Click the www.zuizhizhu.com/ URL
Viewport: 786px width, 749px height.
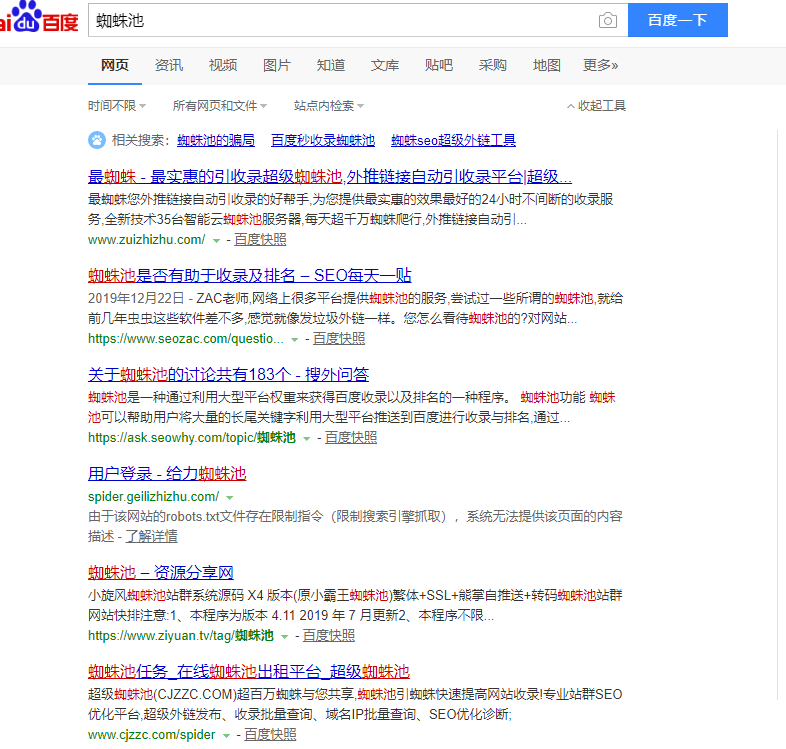(x=146, y=240)
